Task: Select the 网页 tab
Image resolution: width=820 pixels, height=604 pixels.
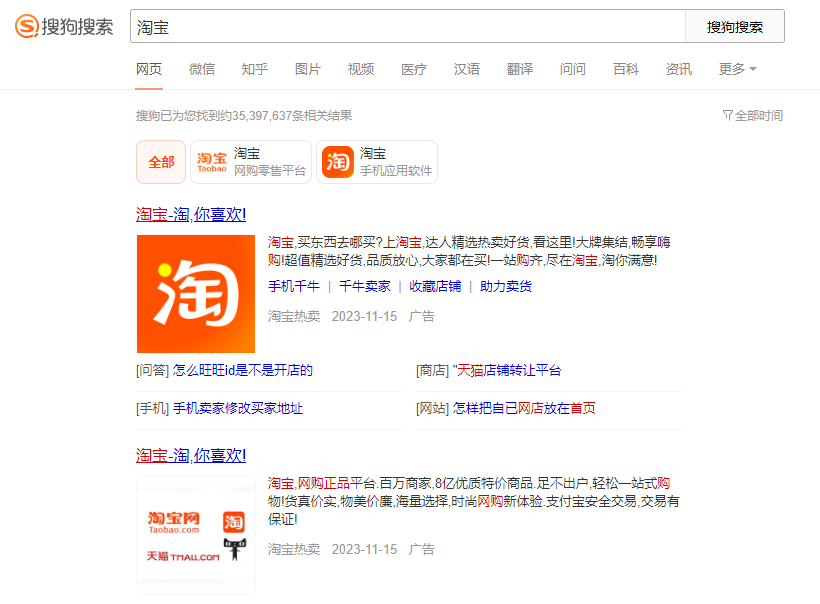Action: [x=149, y=69]
